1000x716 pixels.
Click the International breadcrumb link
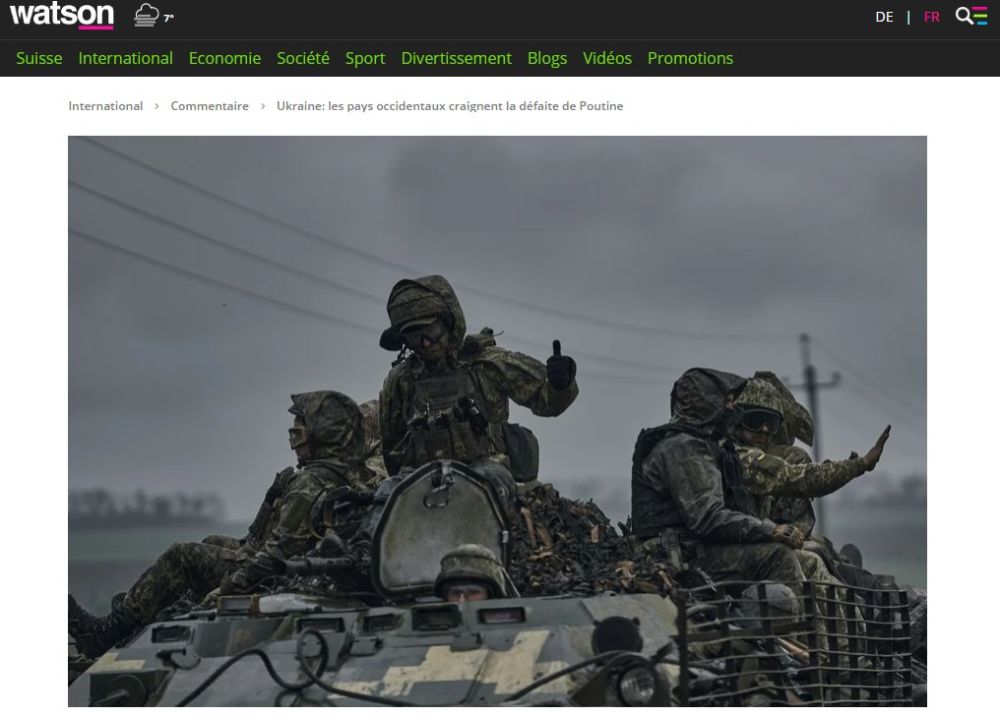coord(106,106)
